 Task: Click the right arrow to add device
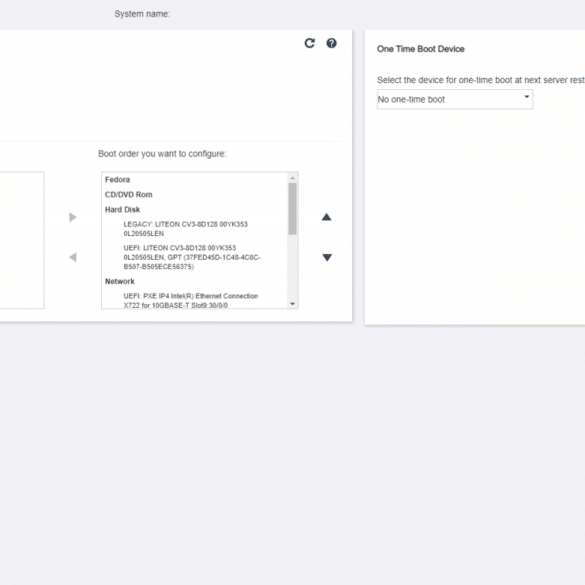[x=73, y=217]
